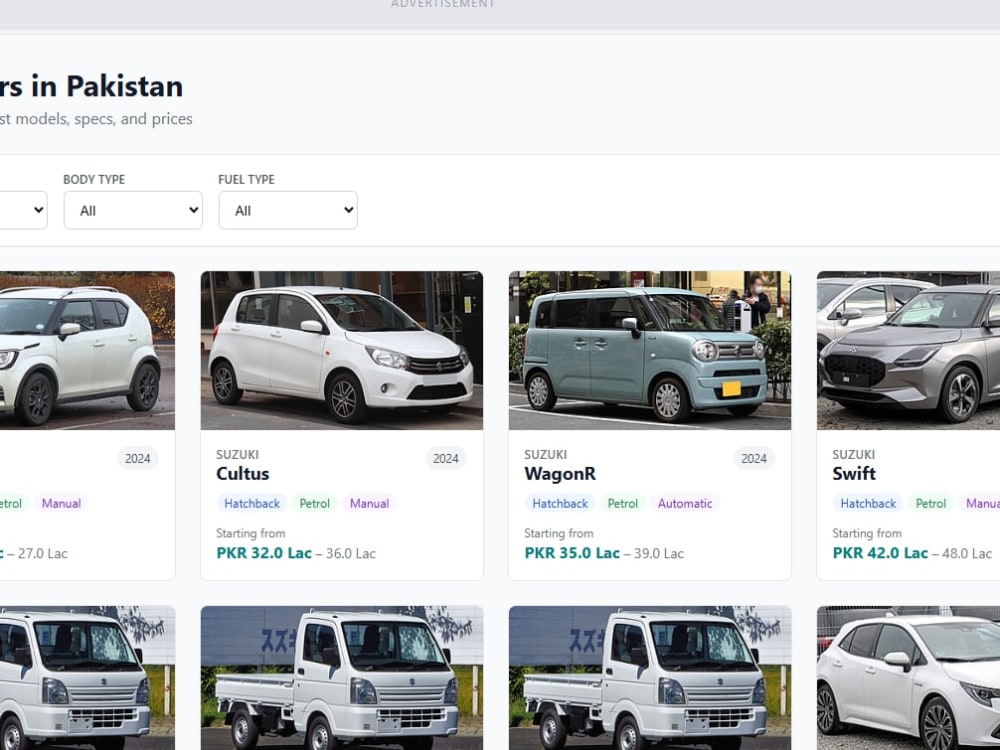Click the PKR 42.0 Lac price
1000x750 pixels.
[x=880, y=553]
